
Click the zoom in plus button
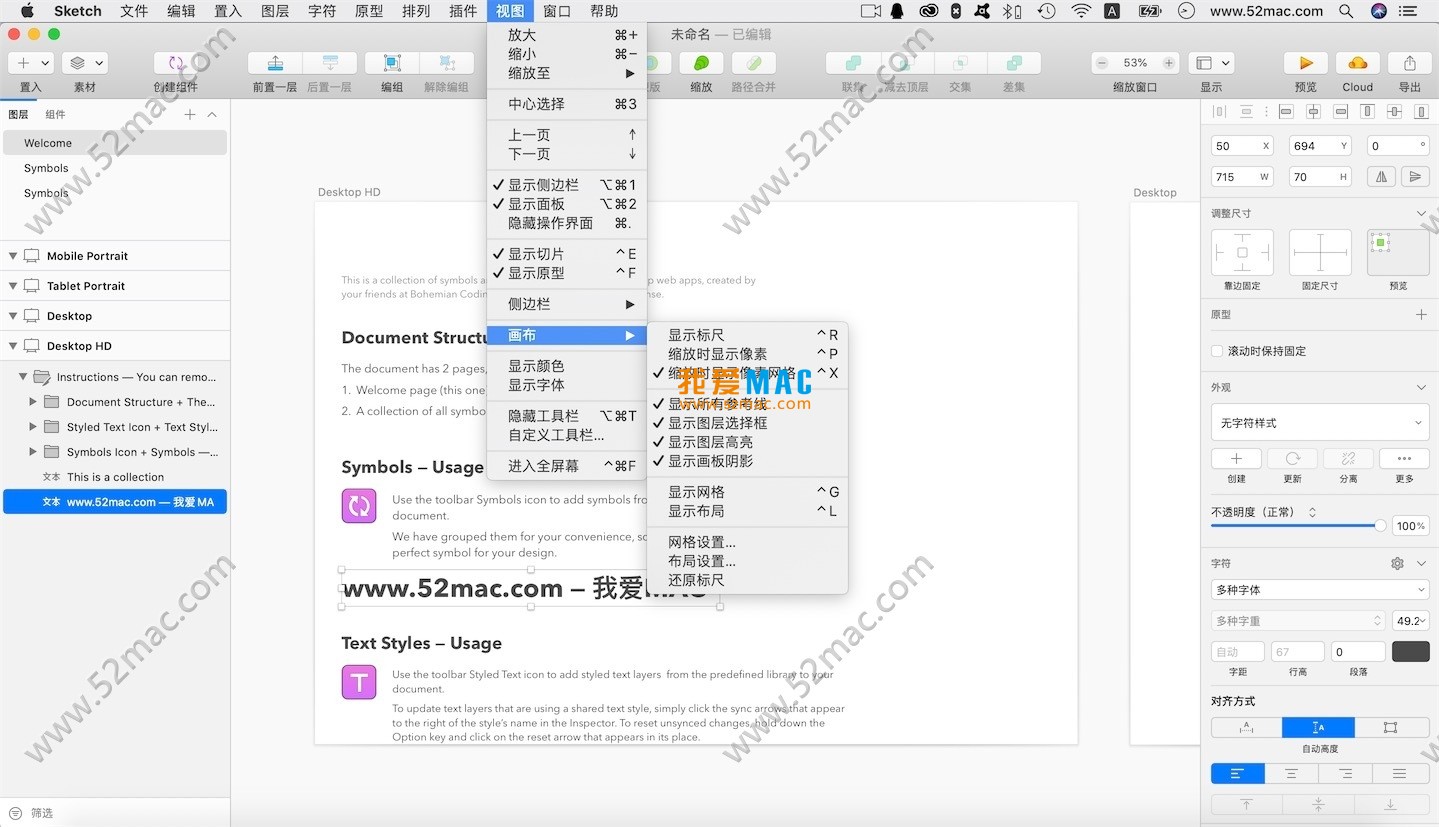coord(1170,63)
